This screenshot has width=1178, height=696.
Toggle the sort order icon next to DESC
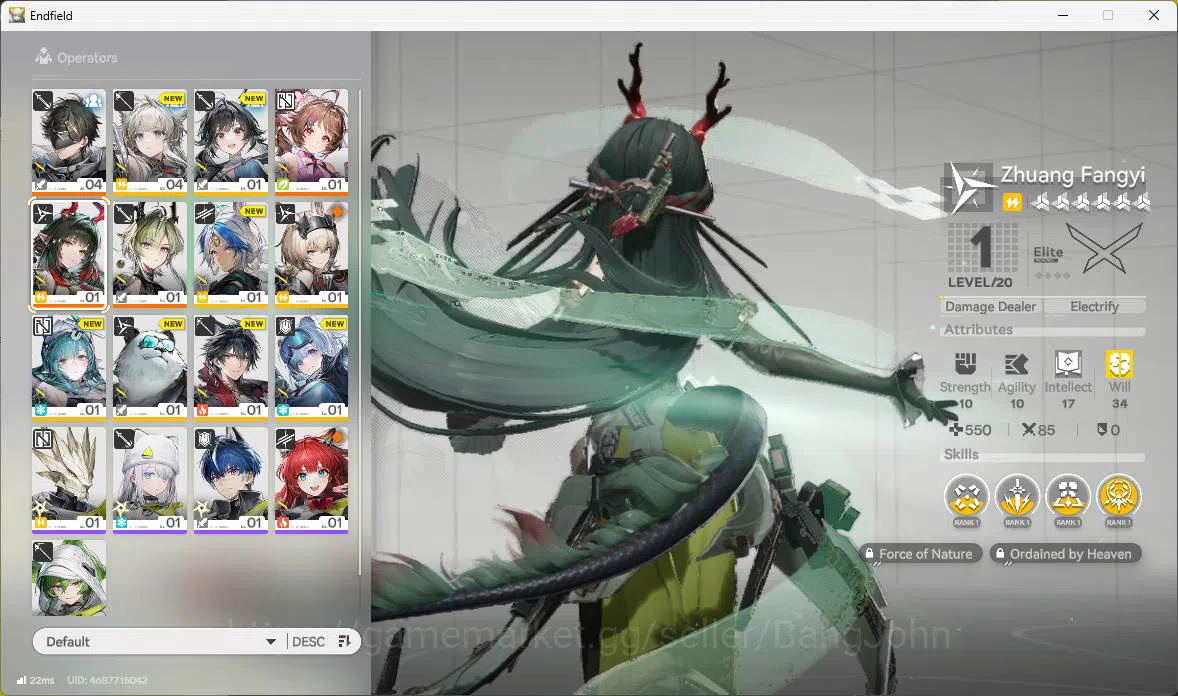coord(344,641)
